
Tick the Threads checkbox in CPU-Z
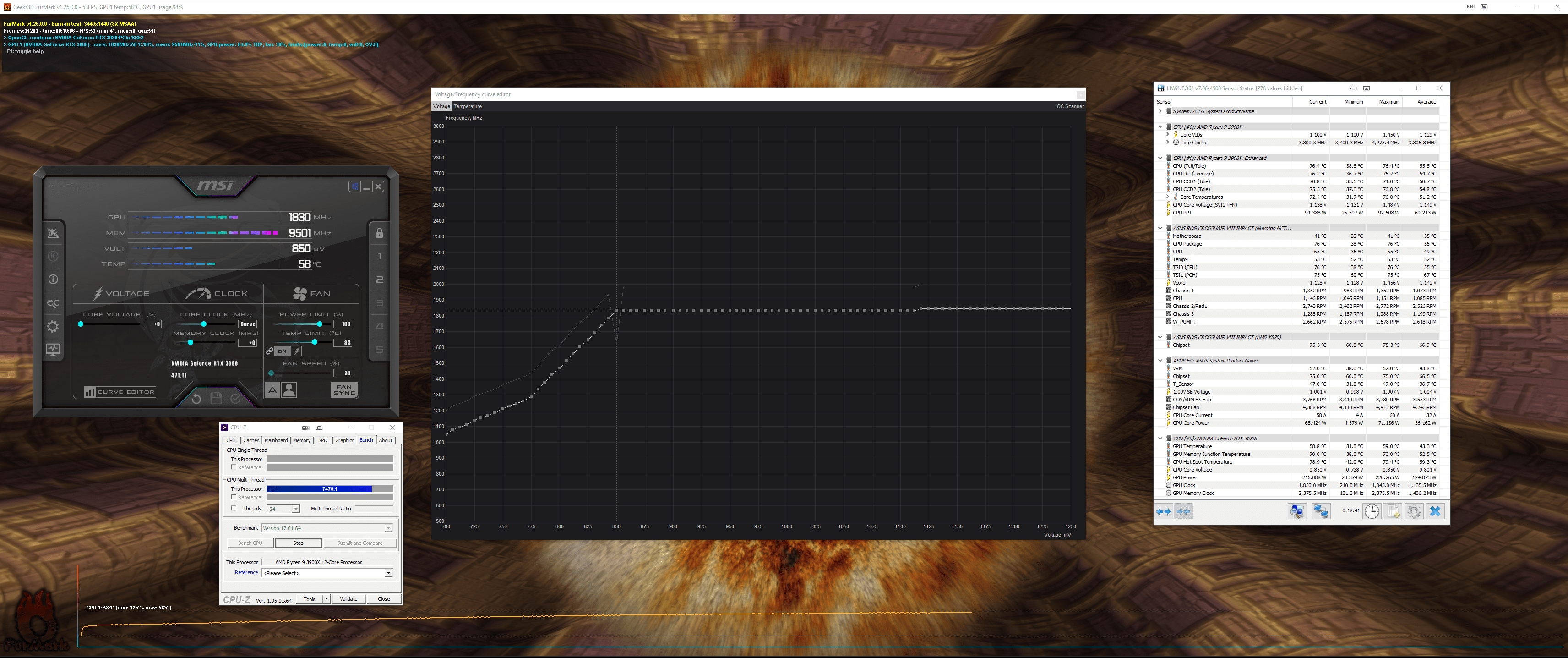pos(234,509)
